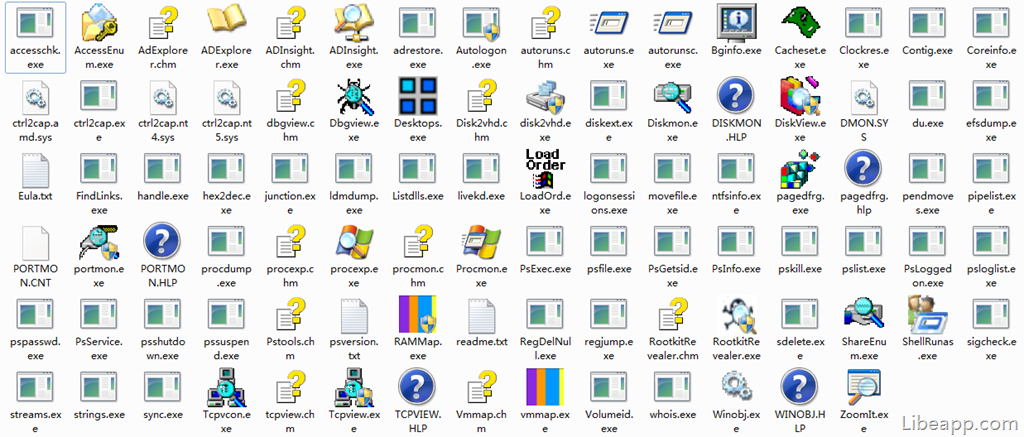Select psversion.txt text file icon
Viewport: 1024px width, 437px height.
pyautogui.click(x=354, y=316)
